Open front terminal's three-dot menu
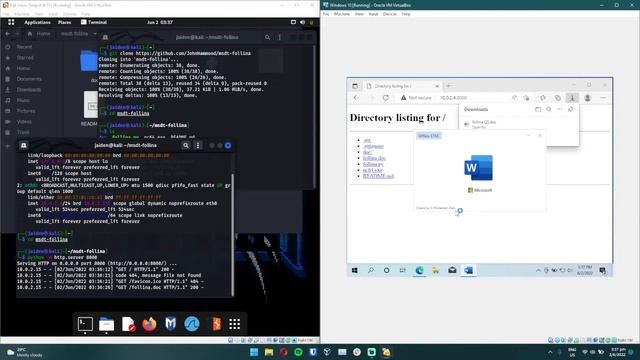640x360 pixels. click(198, 145)
